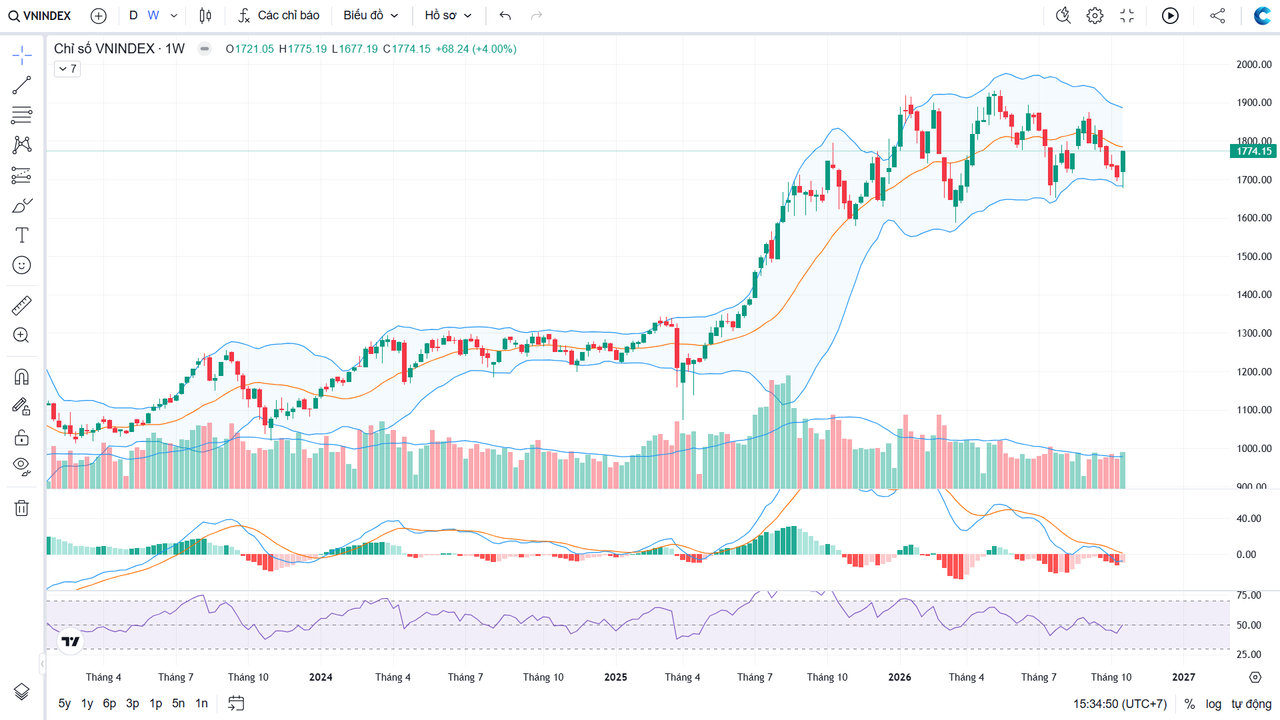Select the weekly W timeframe
Viewport: 1280px width, 720px height.
pos(153,16)
